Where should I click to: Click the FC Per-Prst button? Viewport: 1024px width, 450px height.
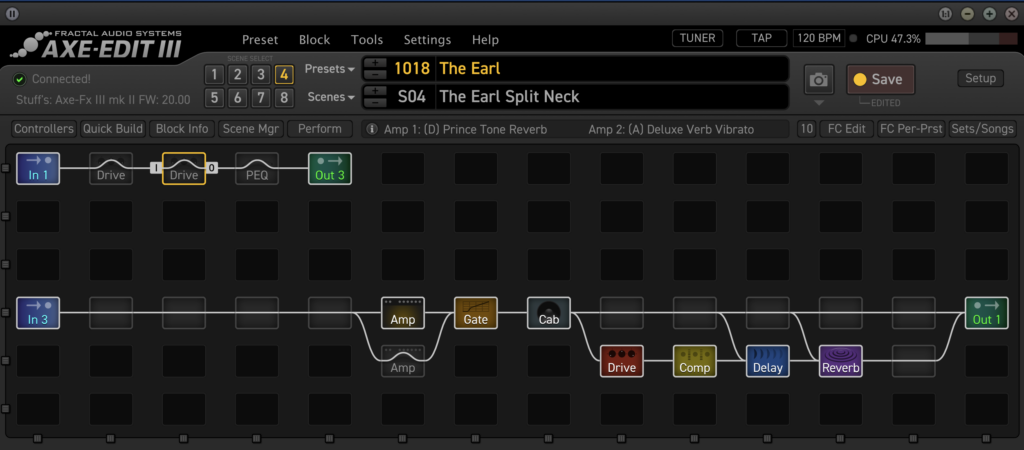(911, 129)
